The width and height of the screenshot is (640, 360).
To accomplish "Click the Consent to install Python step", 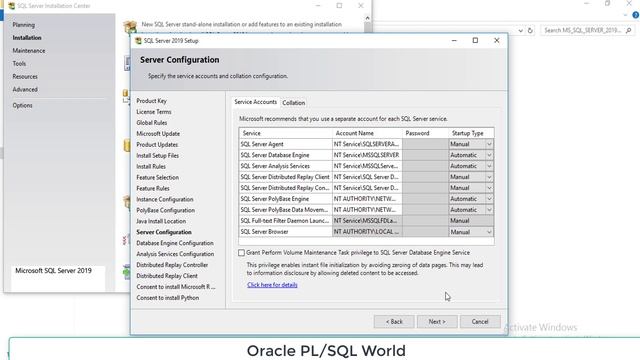I will pos(168,298).
